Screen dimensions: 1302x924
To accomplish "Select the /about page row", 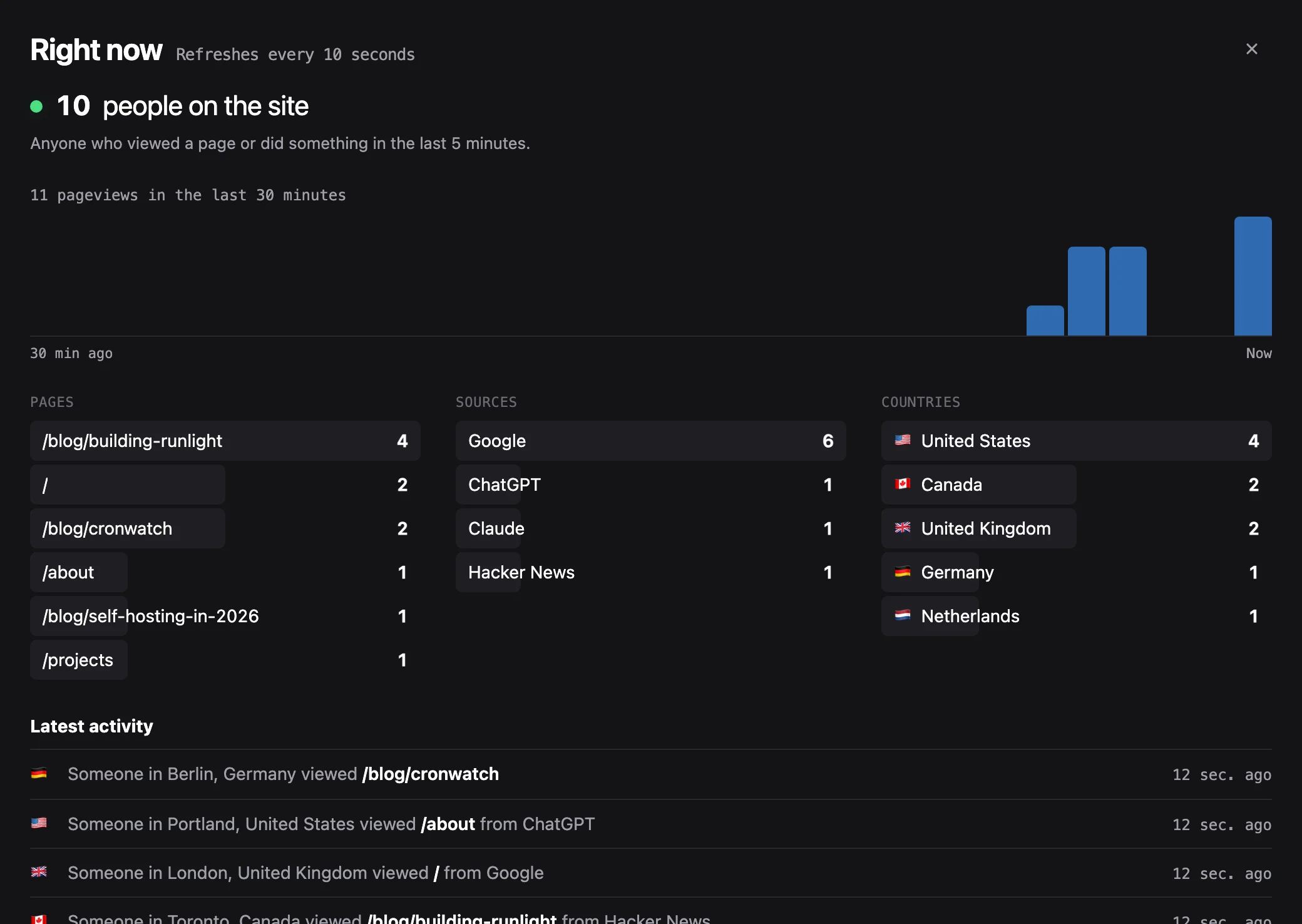I will (x=225, y=572).
